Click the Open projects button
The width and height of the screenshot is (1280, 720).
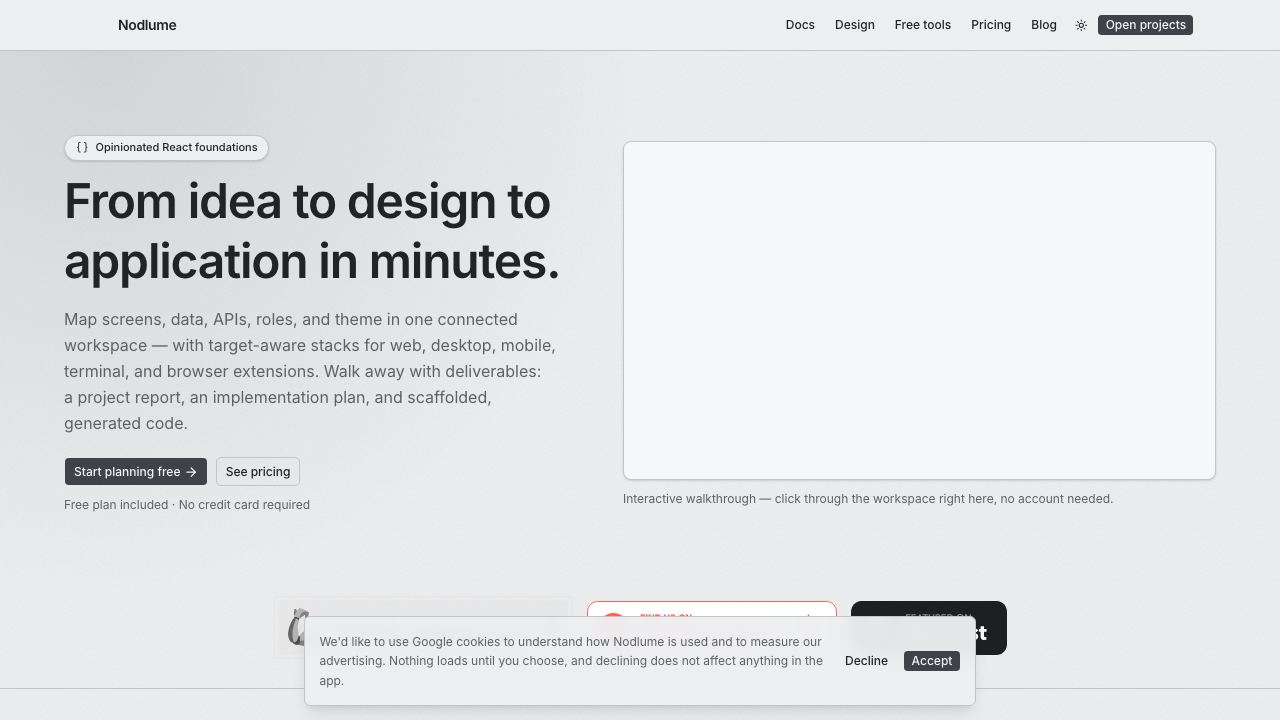point(1145,25)
